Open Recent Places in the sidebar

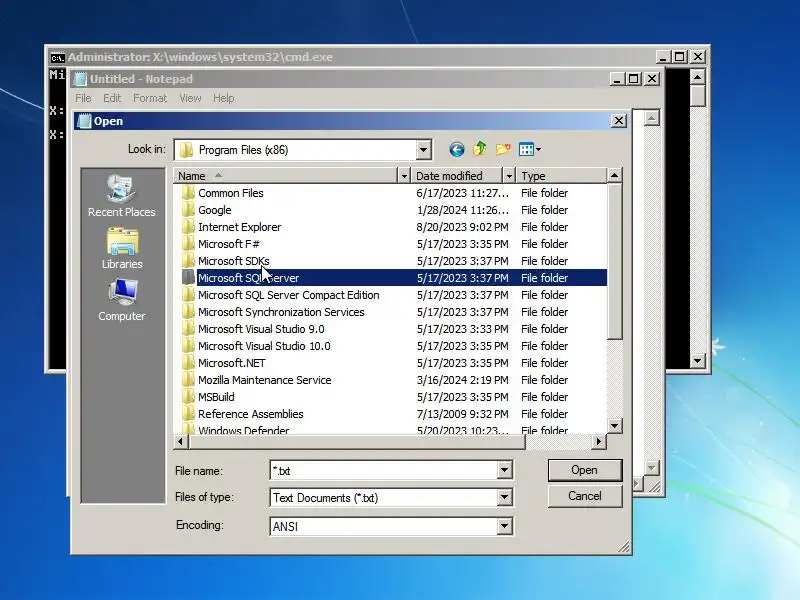pos(121,196)
